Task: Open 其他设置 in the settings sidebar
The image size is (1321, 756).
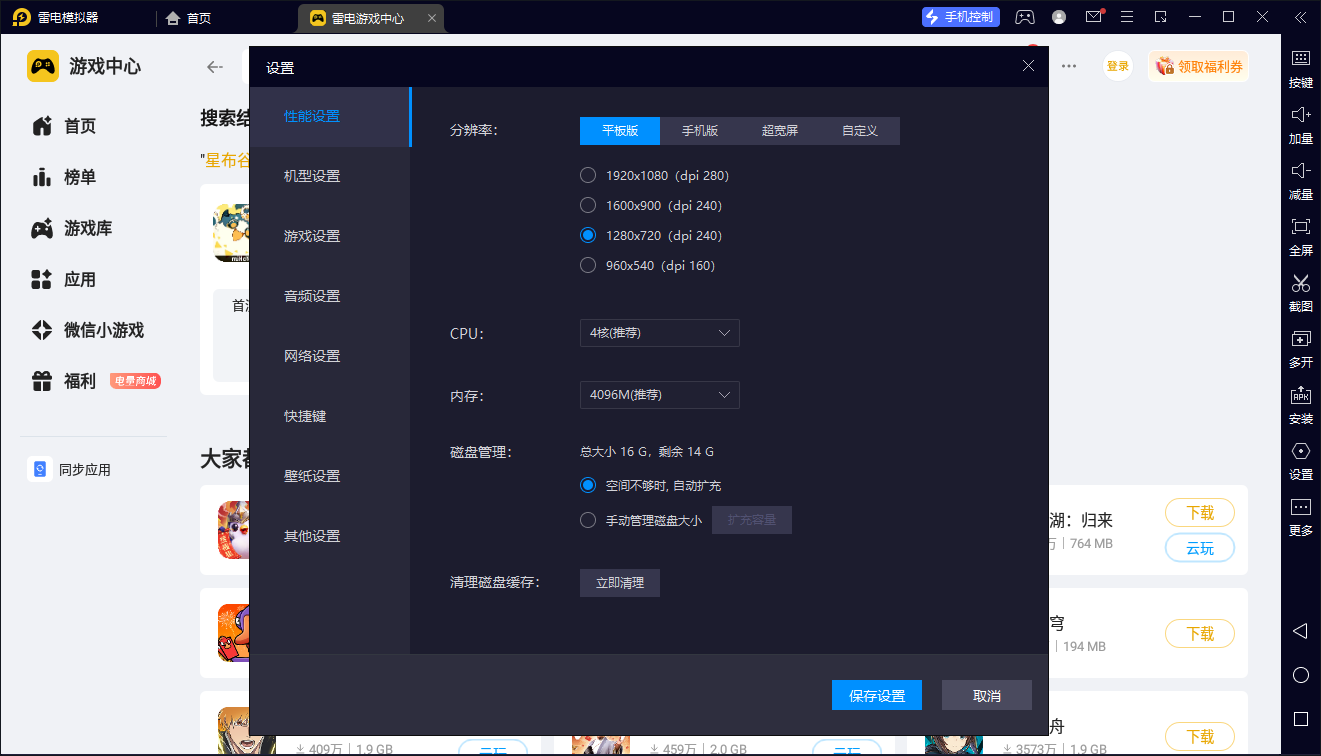Action: pyautogui.click(x=330, y=536)
